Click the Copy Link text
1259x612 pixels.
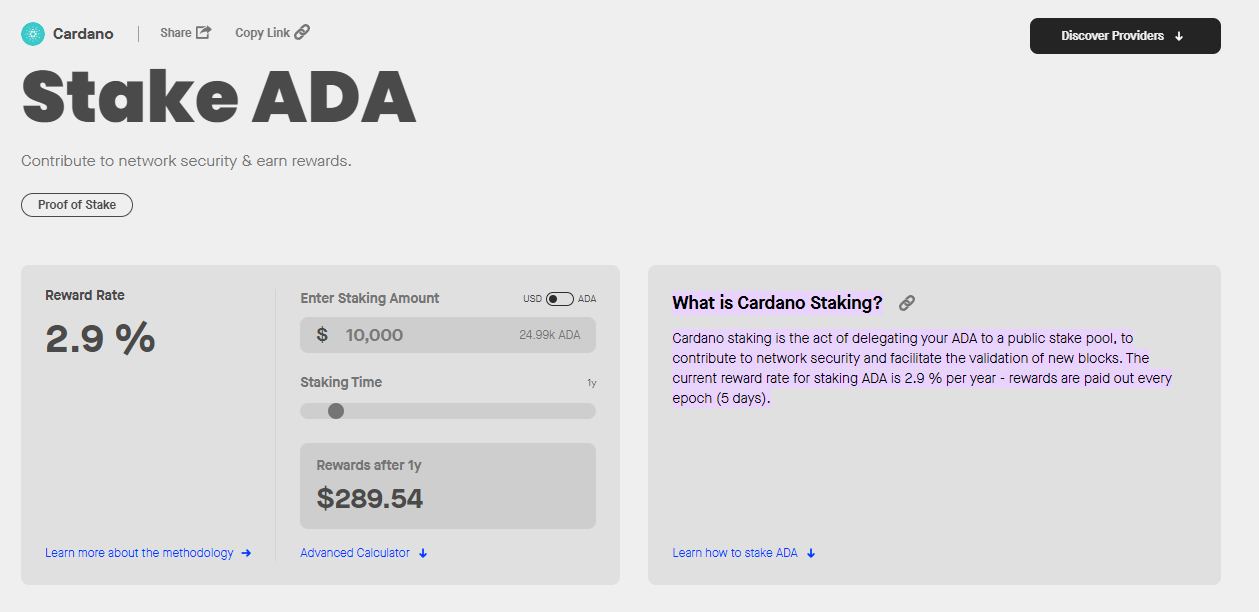(x=262, y=33)
